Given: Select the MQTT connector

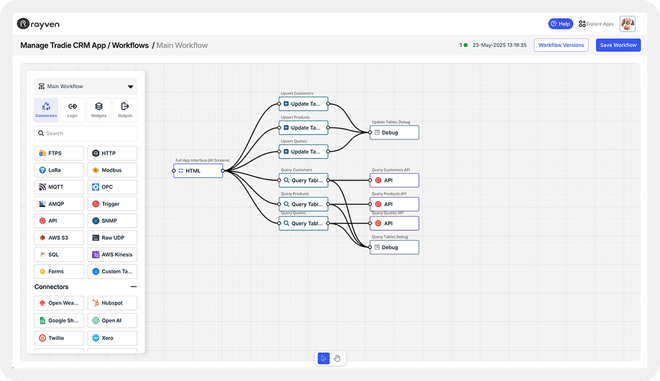Looking at the screenshot, I should click(59, 187).
